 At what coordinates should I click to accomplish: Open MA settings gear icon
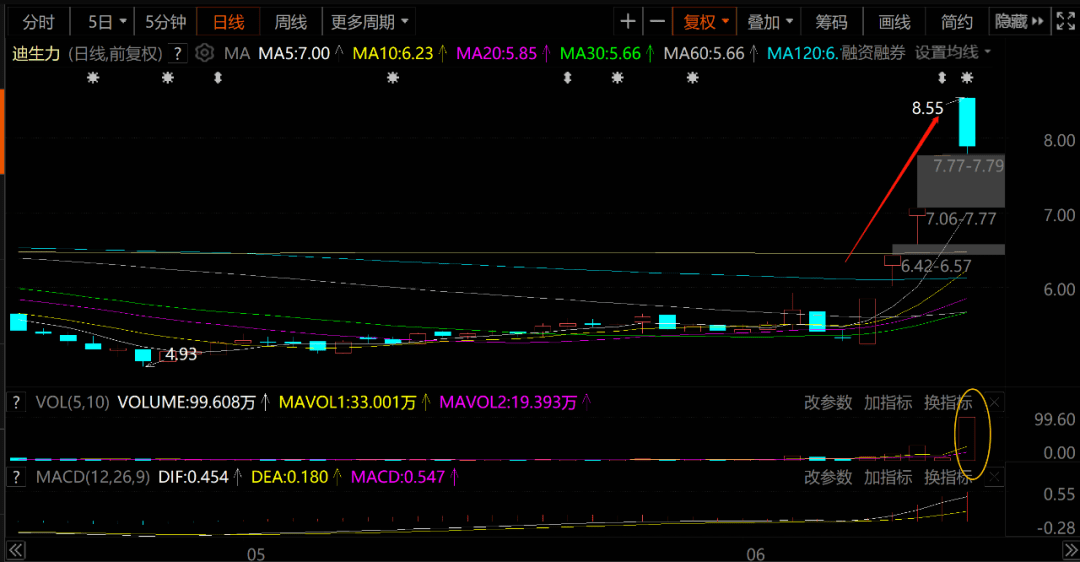click(205, 52)
